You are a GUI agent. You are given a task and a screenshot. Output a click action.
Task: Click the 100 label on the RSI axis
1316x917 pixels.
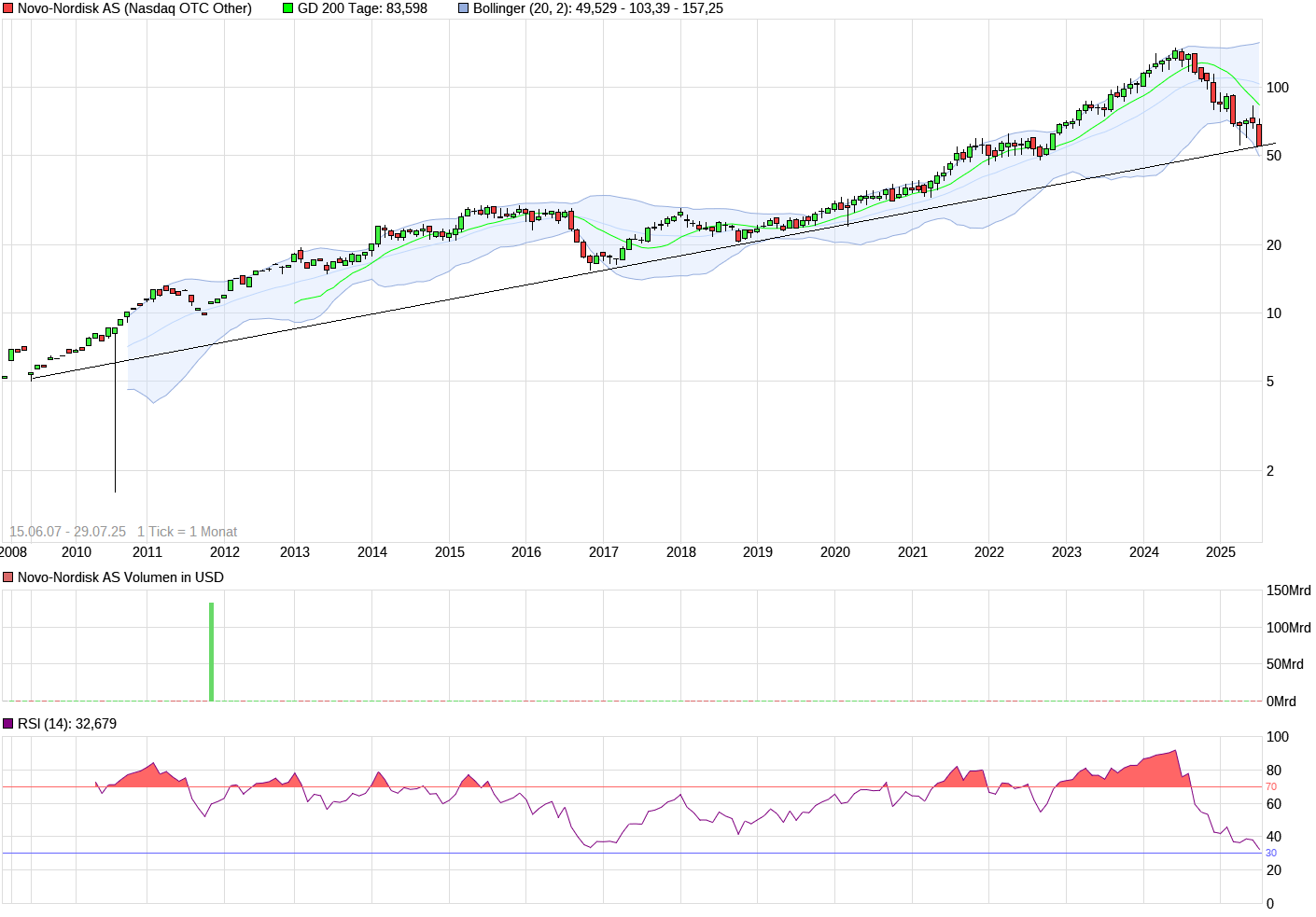[1278, 737]
